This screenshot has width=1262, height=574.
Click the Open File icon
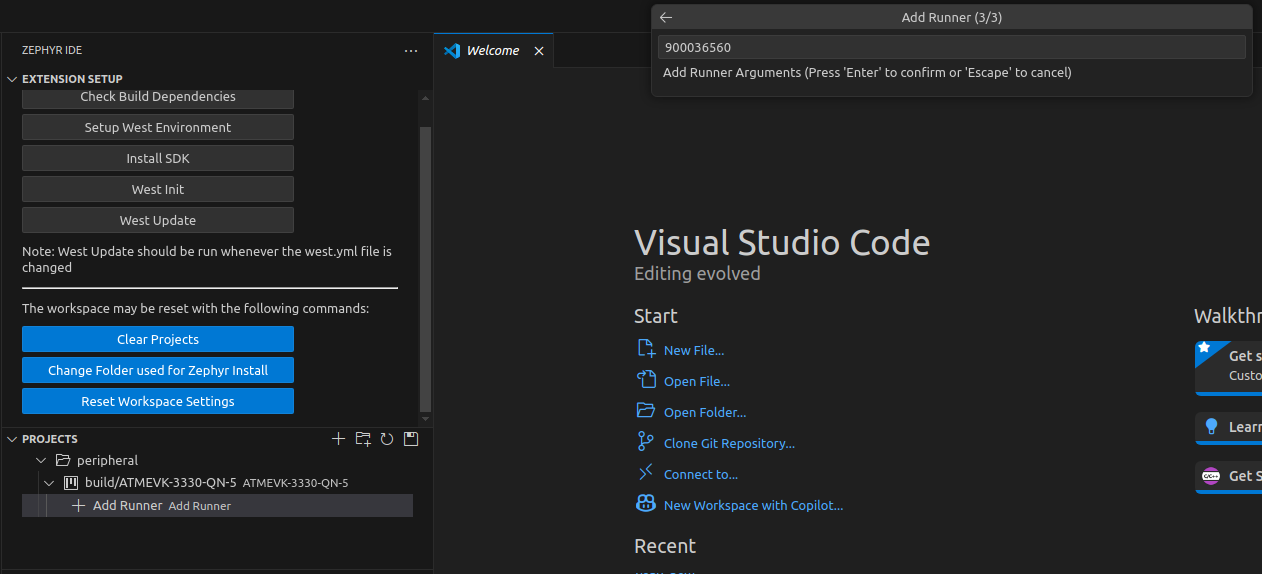tap(646, 380)
